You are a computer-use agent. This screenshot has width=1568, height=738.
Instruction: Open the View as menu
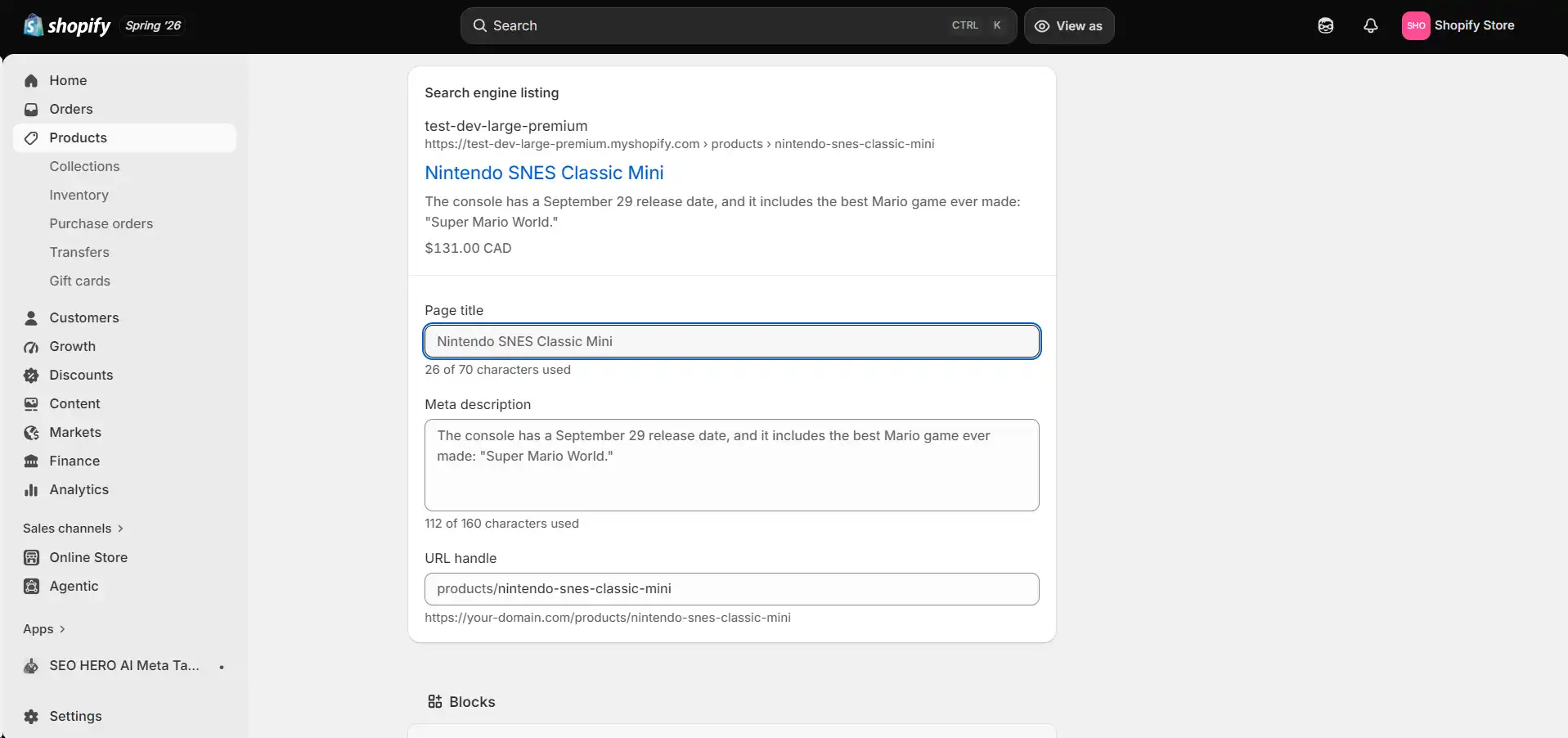click(x=1069, y=25)
